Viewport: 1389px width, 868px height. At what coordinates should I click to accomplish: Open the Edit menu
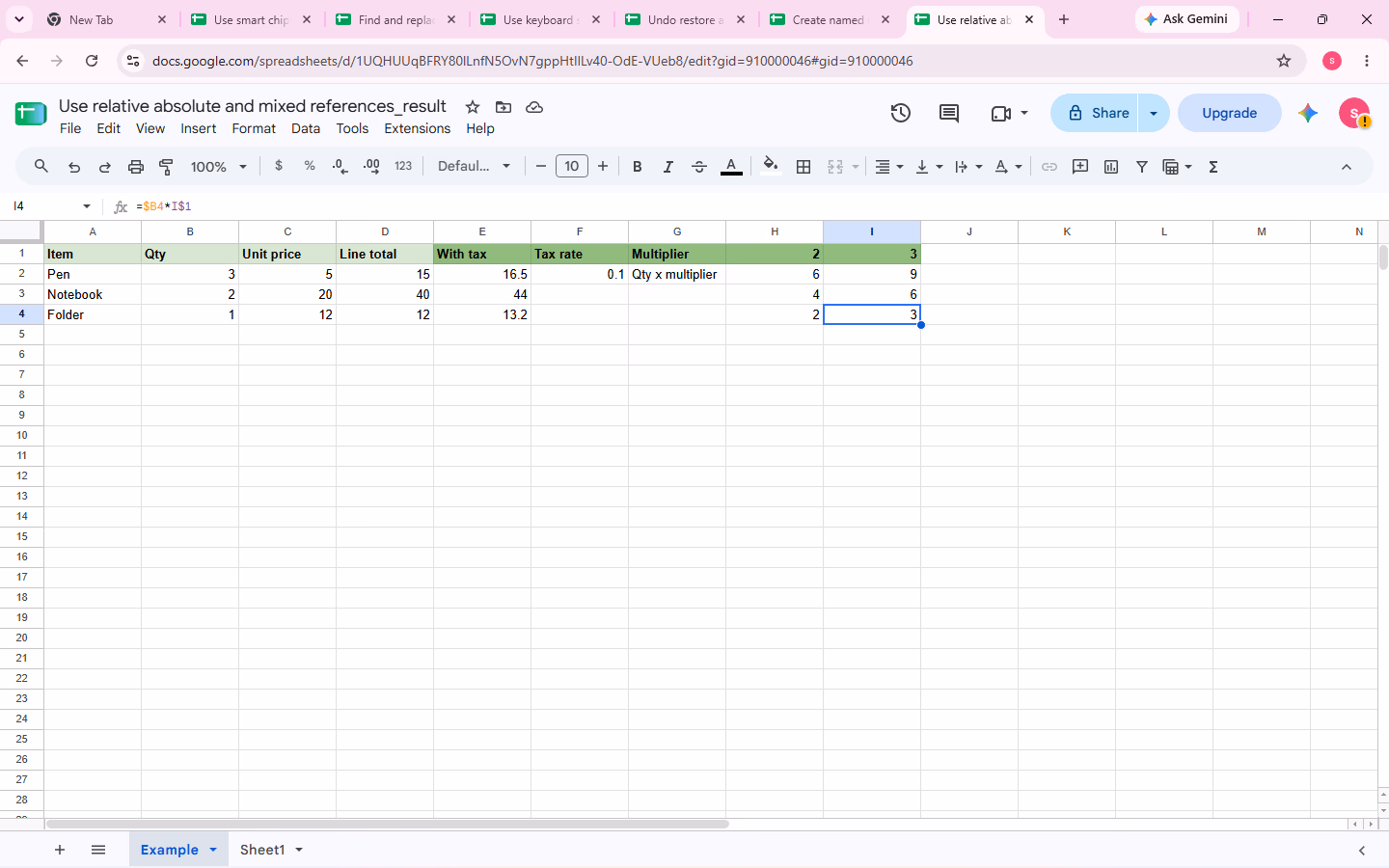109,128
